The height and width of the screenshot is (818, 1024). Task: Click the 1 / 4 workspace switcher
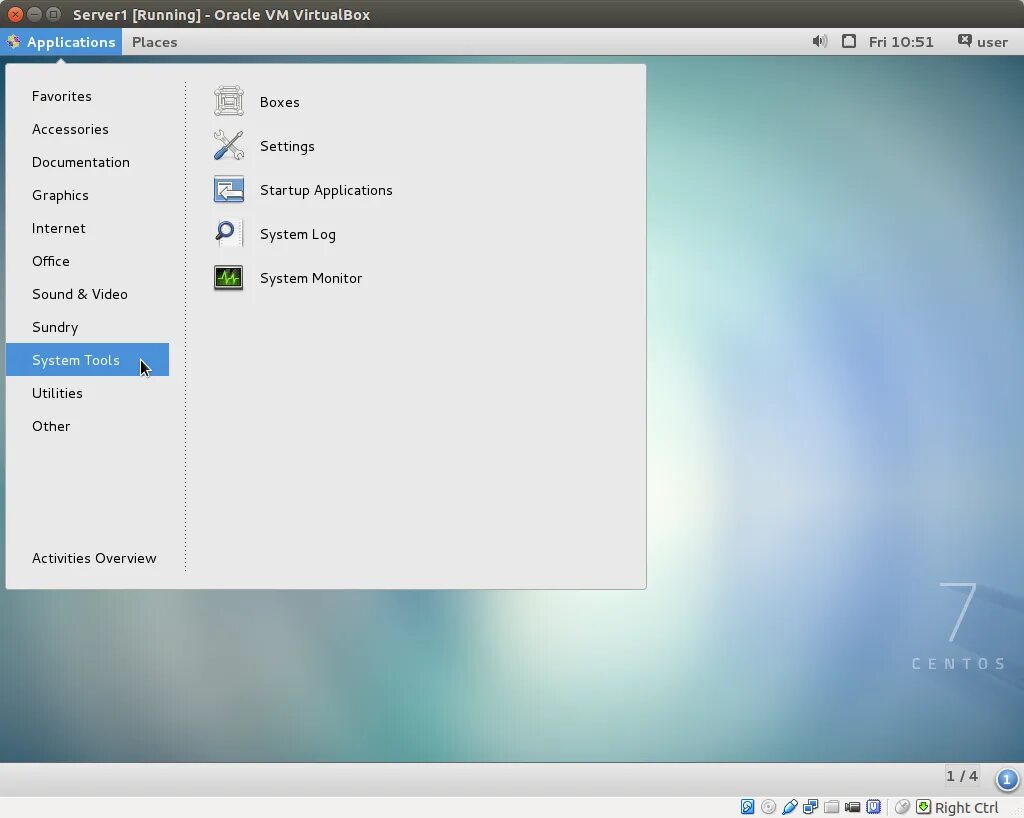click(x=961, y=776)
